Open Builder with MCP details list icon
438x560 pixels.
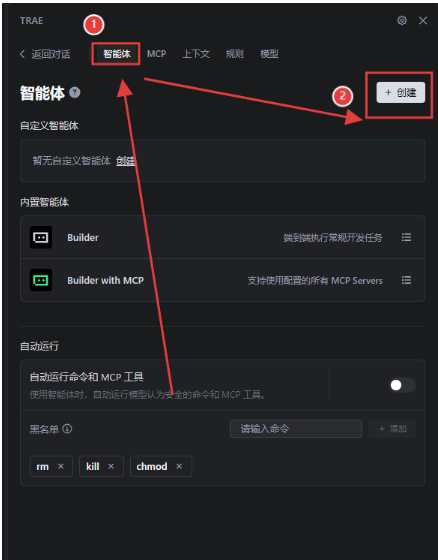coord(406,280)
